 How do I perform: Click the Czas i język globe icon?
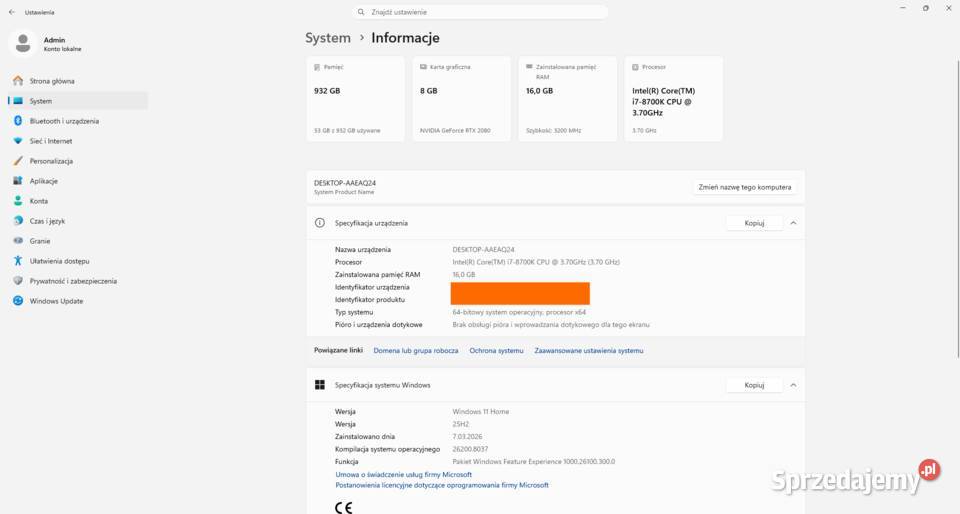pos(18,221)
